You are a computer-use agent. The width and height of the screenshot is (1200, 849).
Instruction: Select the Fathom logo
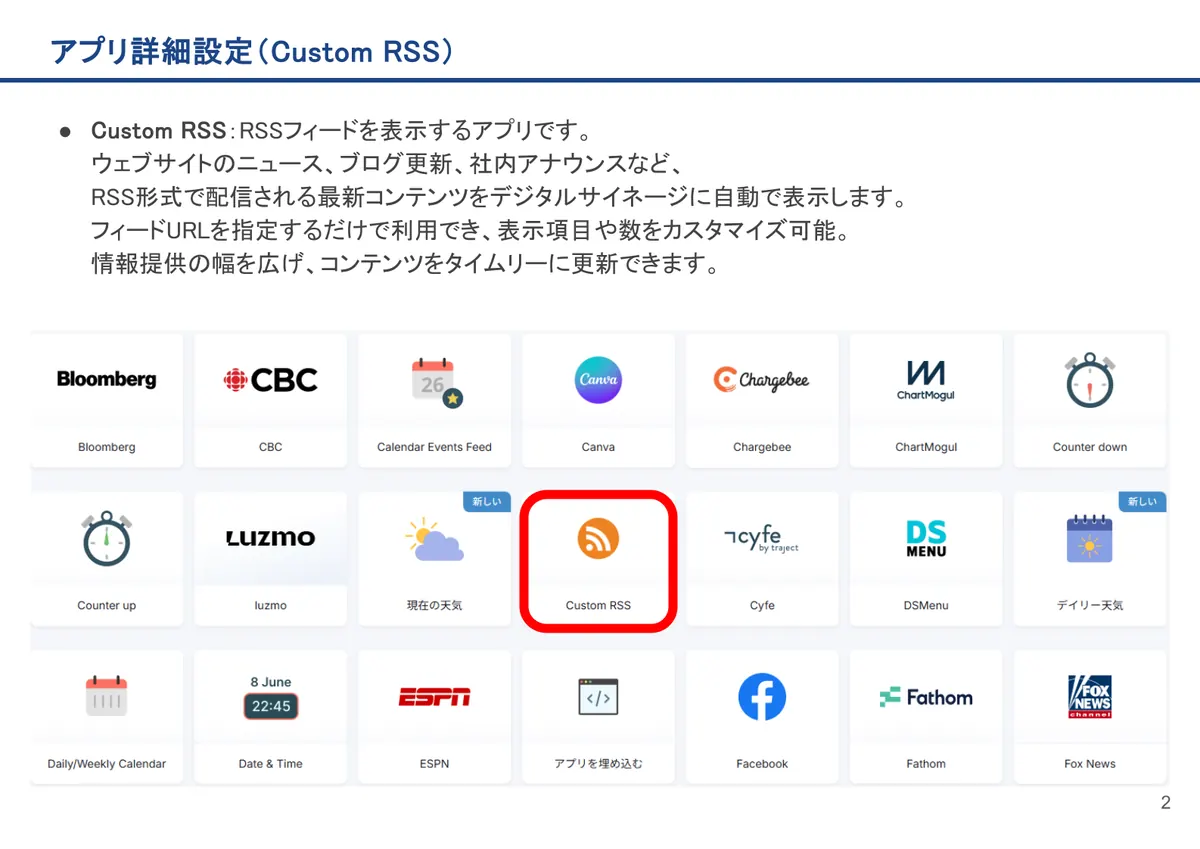[926, 697]
